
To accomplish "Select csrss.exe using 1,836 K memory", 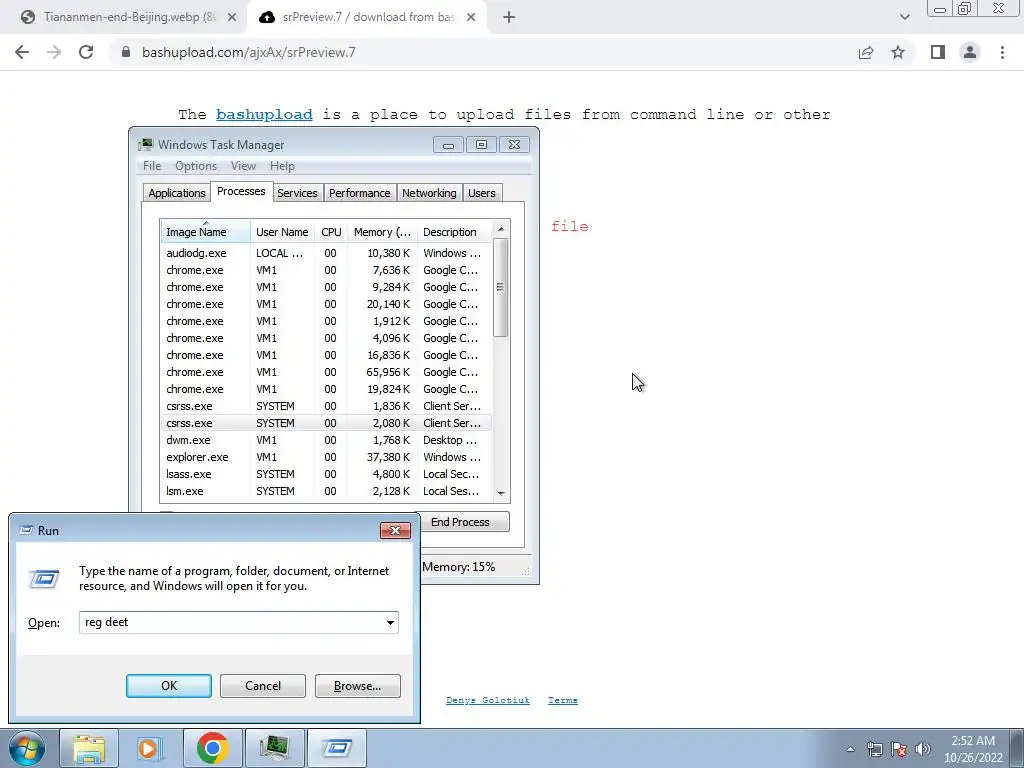I will 326,406.
